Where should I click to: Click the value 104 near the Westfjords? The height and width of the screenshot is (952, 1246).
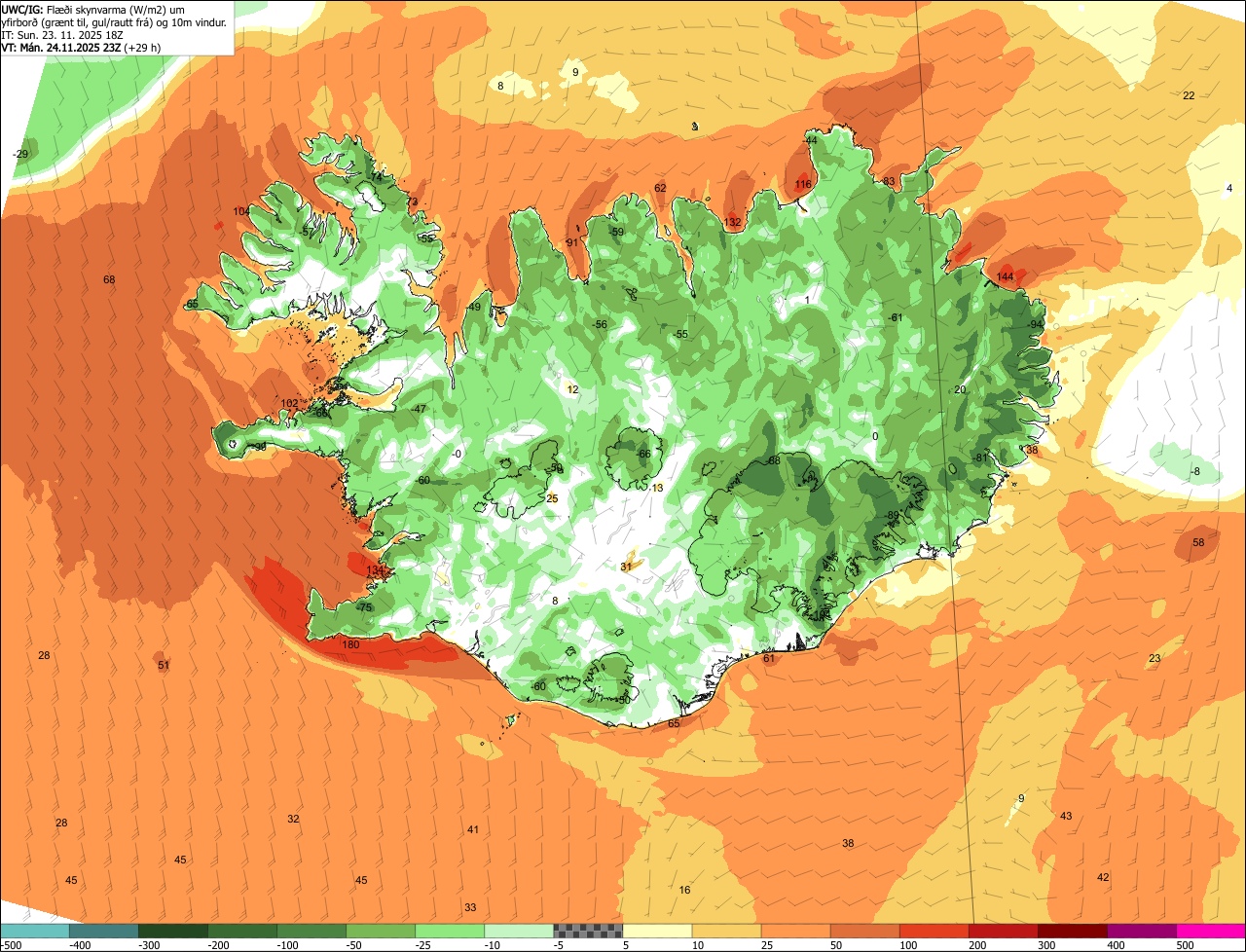tap(241, 211)
